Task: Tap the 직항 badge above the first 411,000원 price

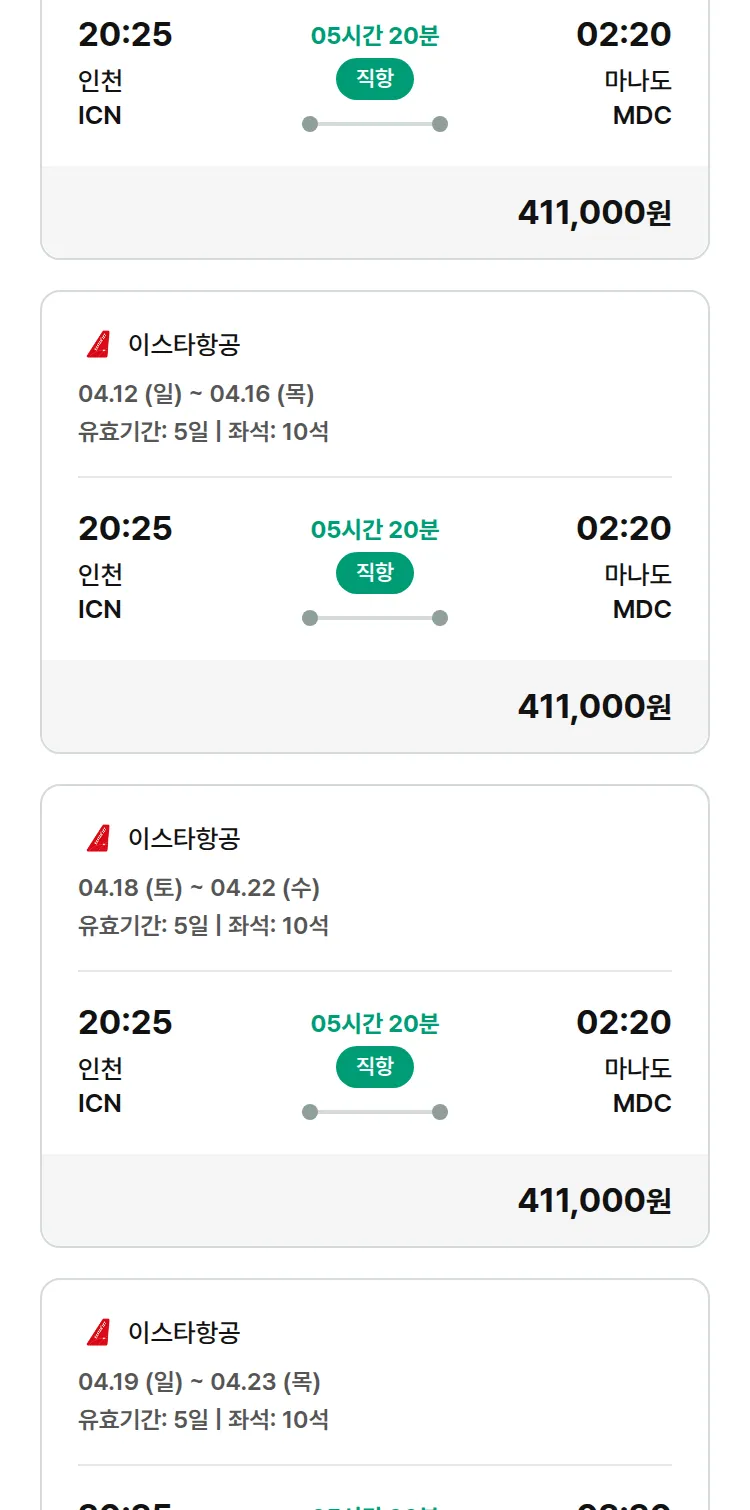Action: [x=374, y=79]
